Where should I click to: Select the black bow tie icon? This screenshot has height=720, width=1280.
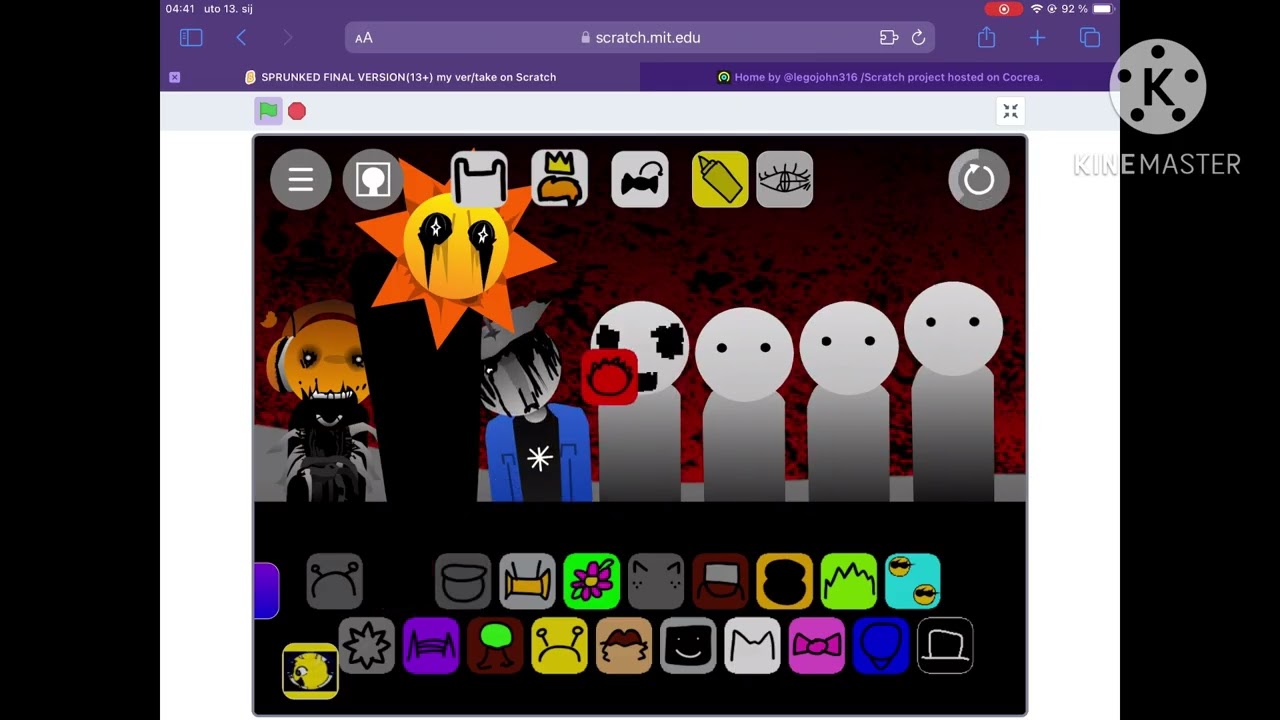(640, 180)
